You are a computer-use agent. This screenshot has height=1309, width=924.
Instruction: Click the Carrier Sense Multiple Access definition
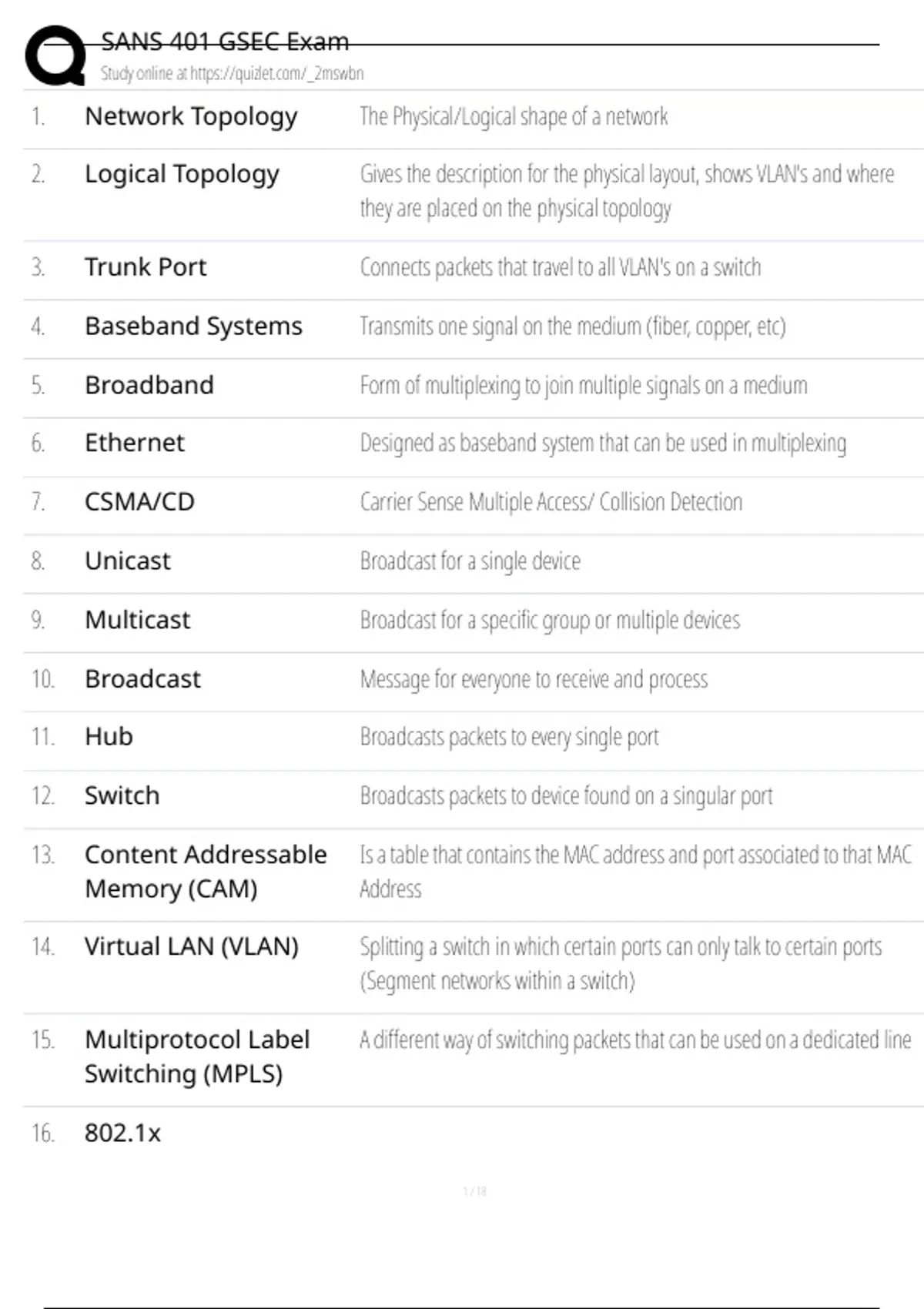551,502
